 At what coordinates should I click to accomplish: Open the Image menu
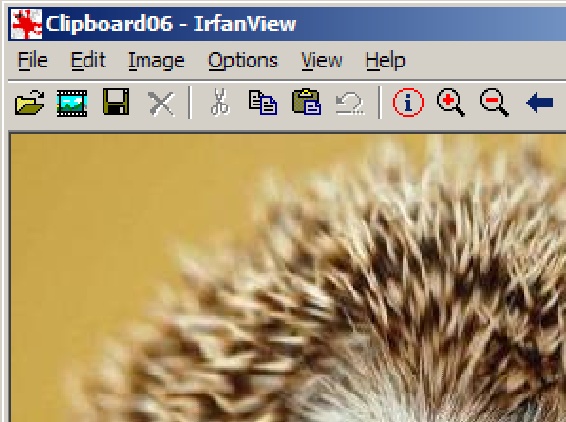point(156,60)
